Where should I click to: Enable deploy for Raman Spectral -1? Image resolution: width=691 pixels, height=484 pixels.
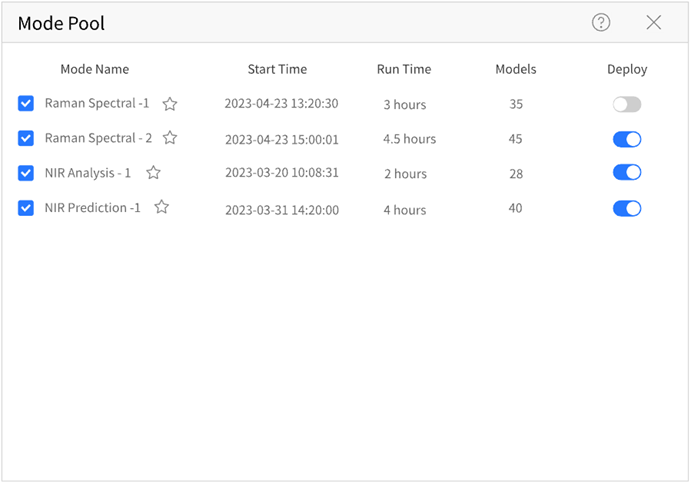[x=627, y=104]
